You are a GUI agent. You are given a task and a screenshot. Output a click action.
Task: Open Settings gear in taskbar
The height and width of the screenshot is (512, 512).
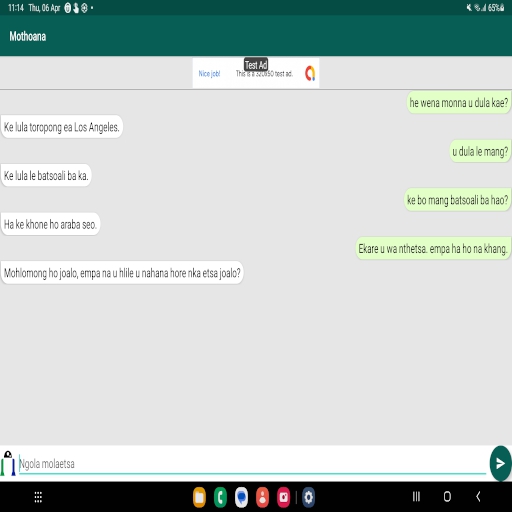(x=308, y=497)
